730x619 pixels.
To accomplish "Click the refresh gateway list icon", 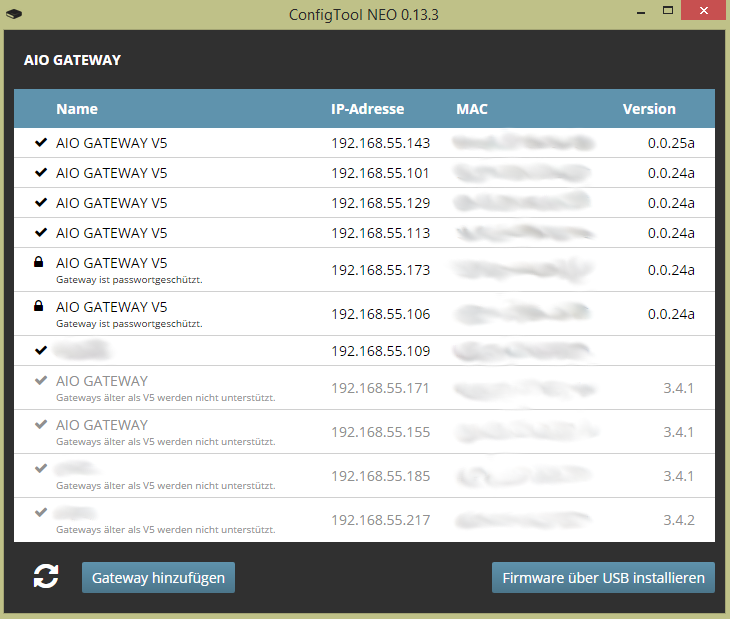I will 46,576.
